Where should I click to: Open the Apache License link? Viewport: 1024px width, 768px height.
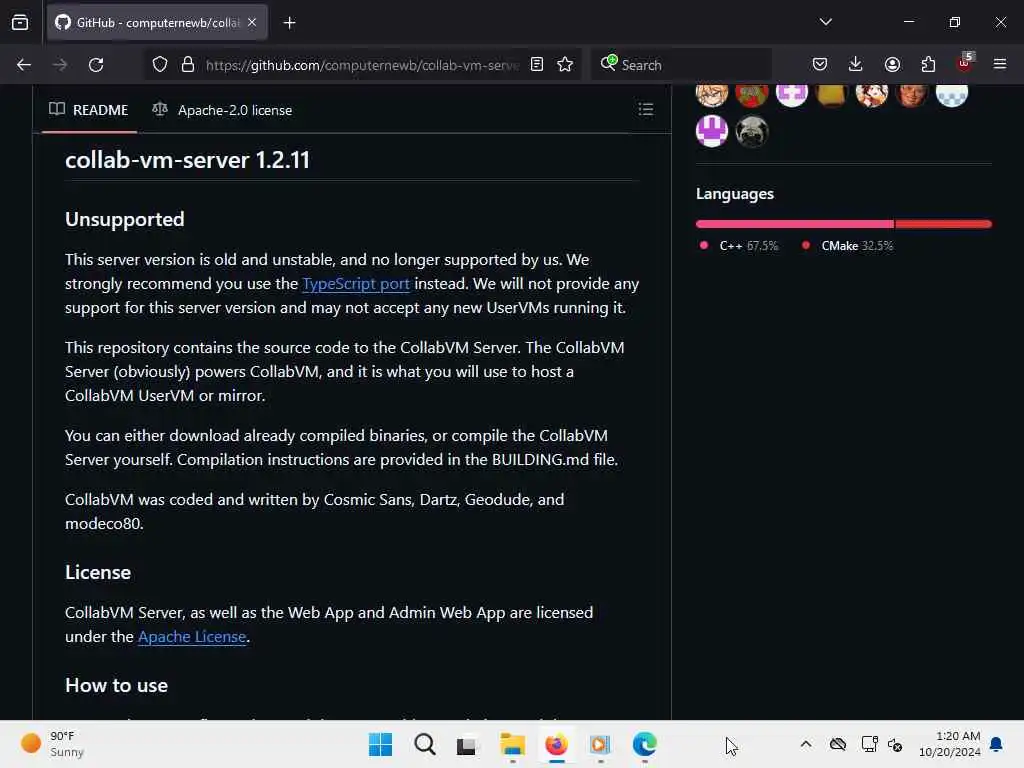192,636
